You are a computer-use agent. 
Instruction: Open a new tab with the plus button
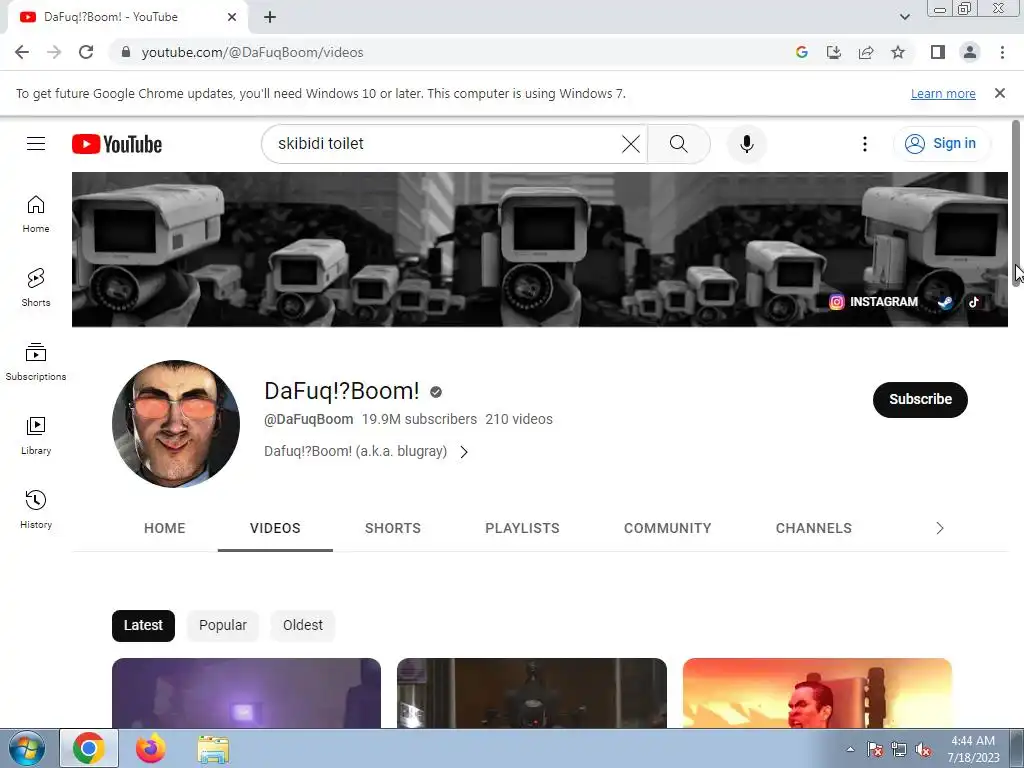(270, 17)
